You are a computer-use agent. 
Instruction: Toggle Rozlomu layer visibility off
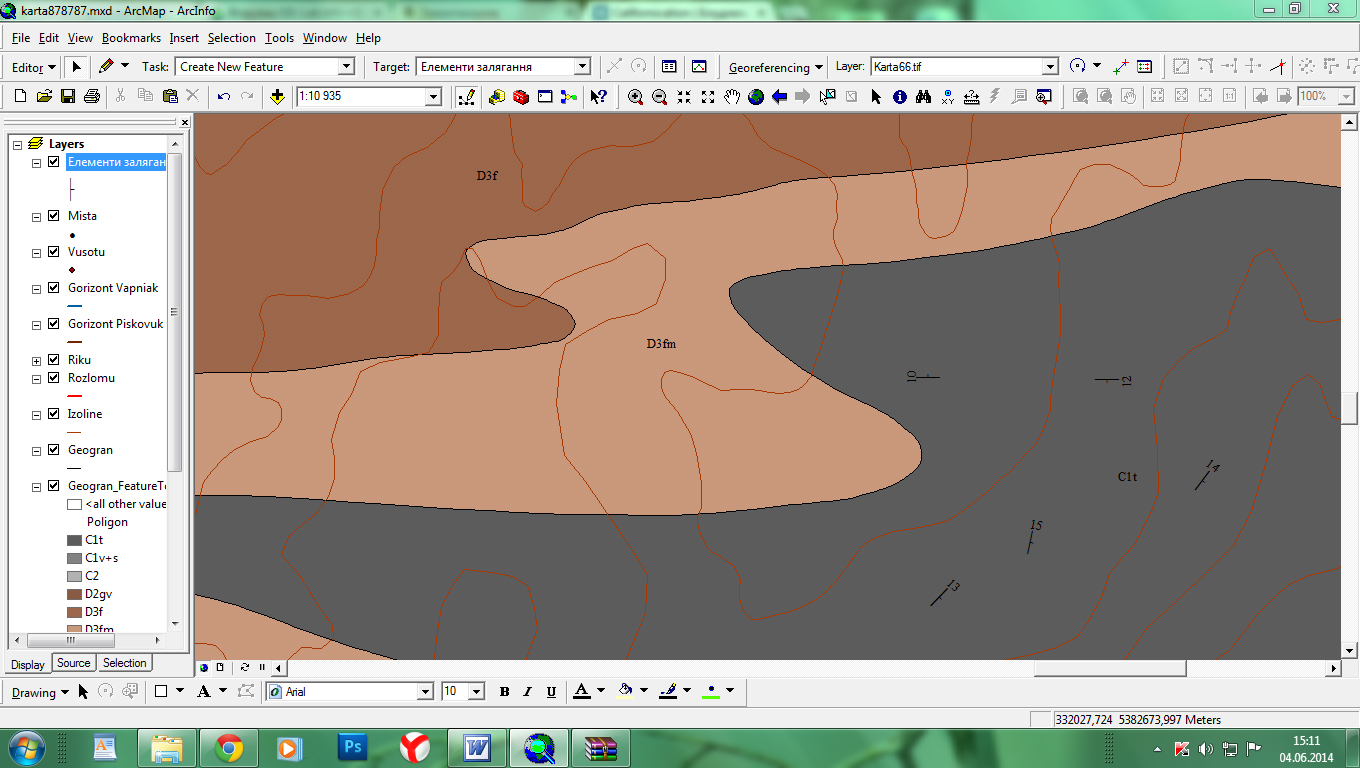pyautogui.click(x=54, y=378)
